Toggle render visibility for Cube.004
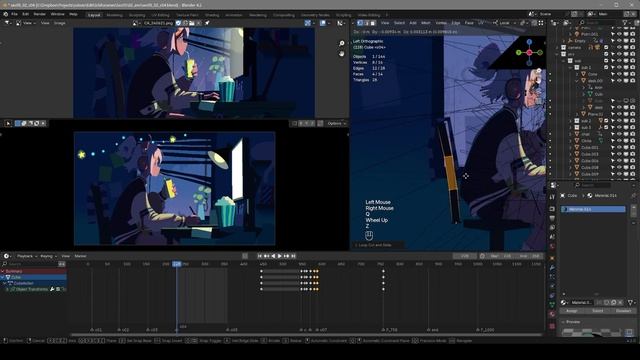Viewport: 640px width, 360px height. click(633, 161)
